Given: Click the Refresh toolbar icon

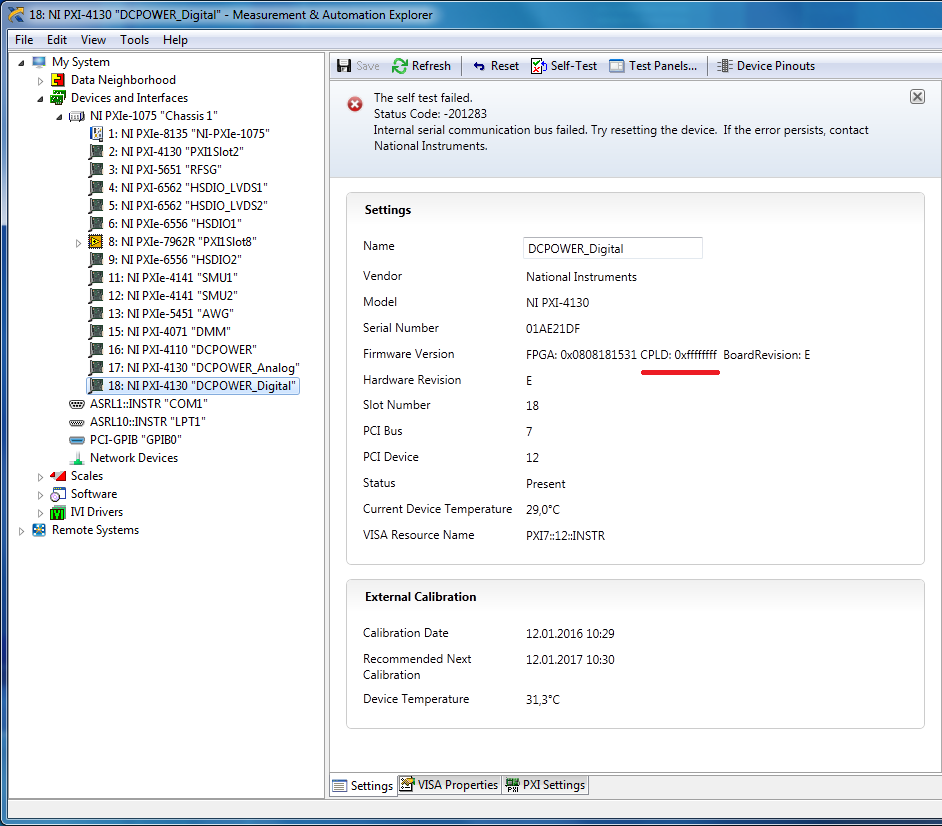Looking at the screenshot, I should (x=400, y=65).
